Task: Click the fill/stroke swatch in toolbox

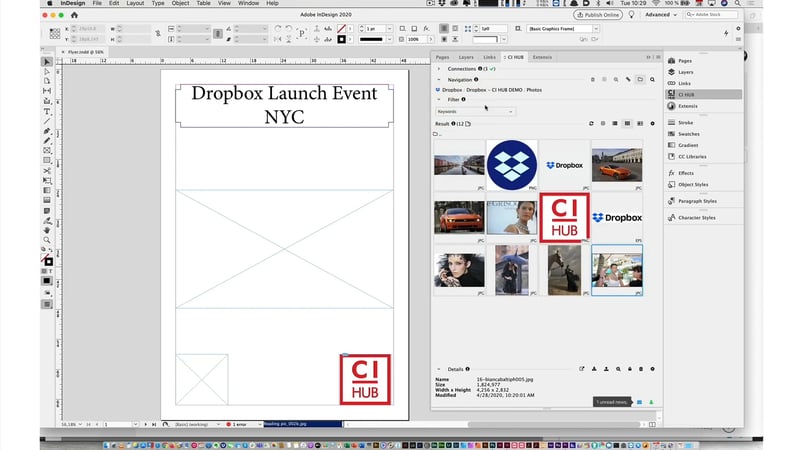Action: point(47,260)
